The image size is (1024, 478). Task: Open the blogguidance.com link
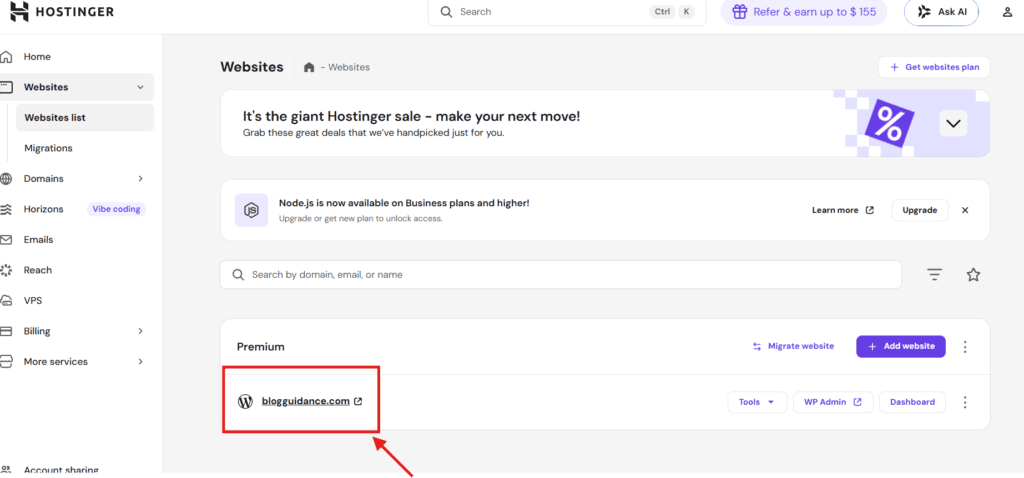[x=306, y=402]
